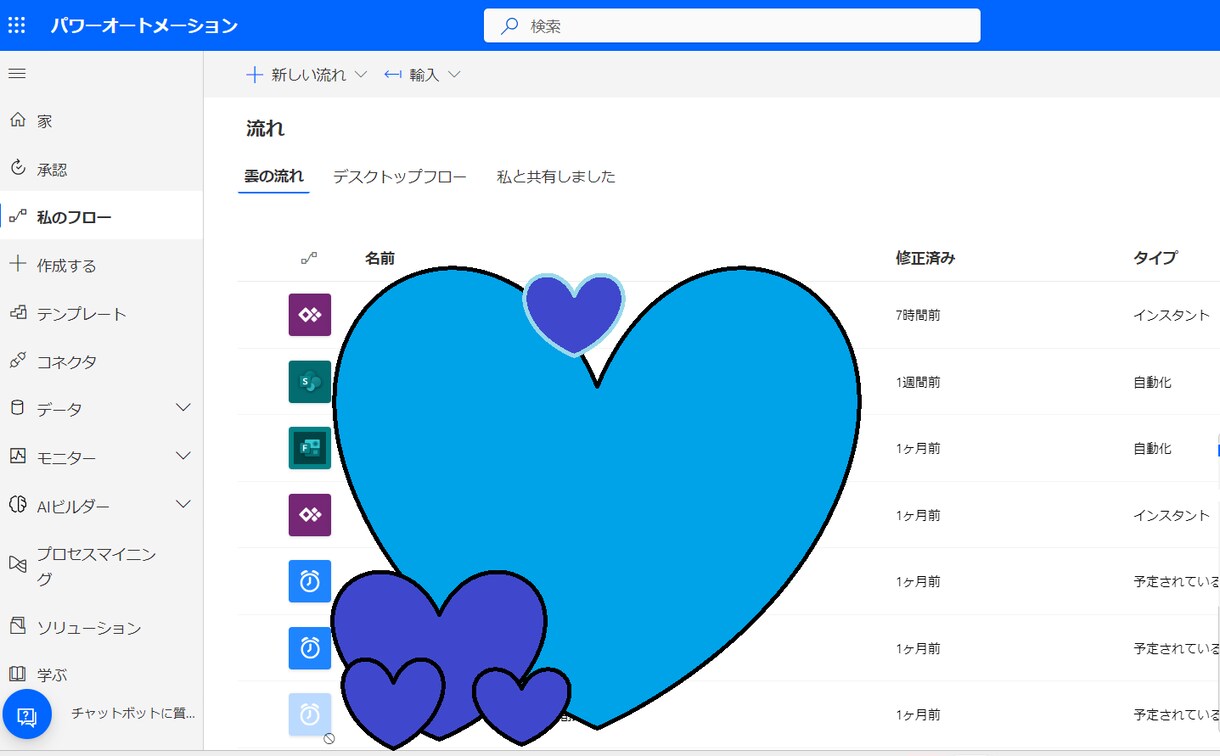This screenshot has height=756, width=1220.
Task: Click the コネクタ plug icon
Action: point(17,361)
